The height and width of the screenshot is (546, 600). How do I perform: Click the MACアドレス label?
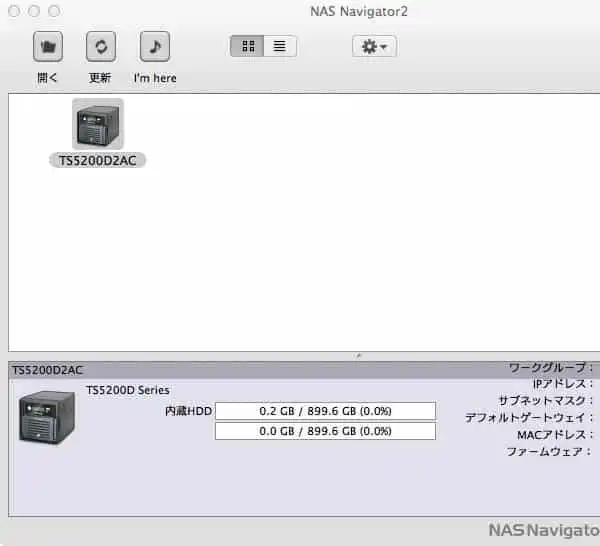tap(555, 435)
